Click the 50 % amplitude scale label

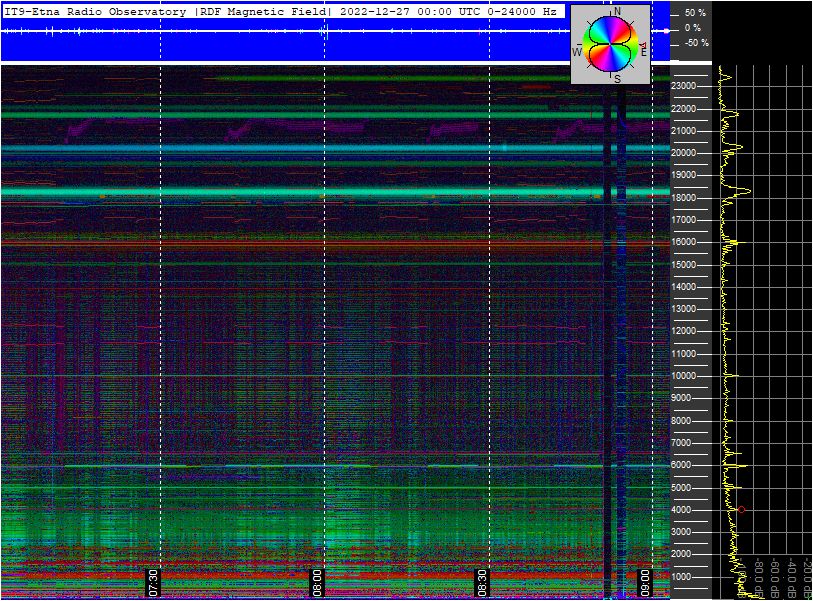[695, 13]
